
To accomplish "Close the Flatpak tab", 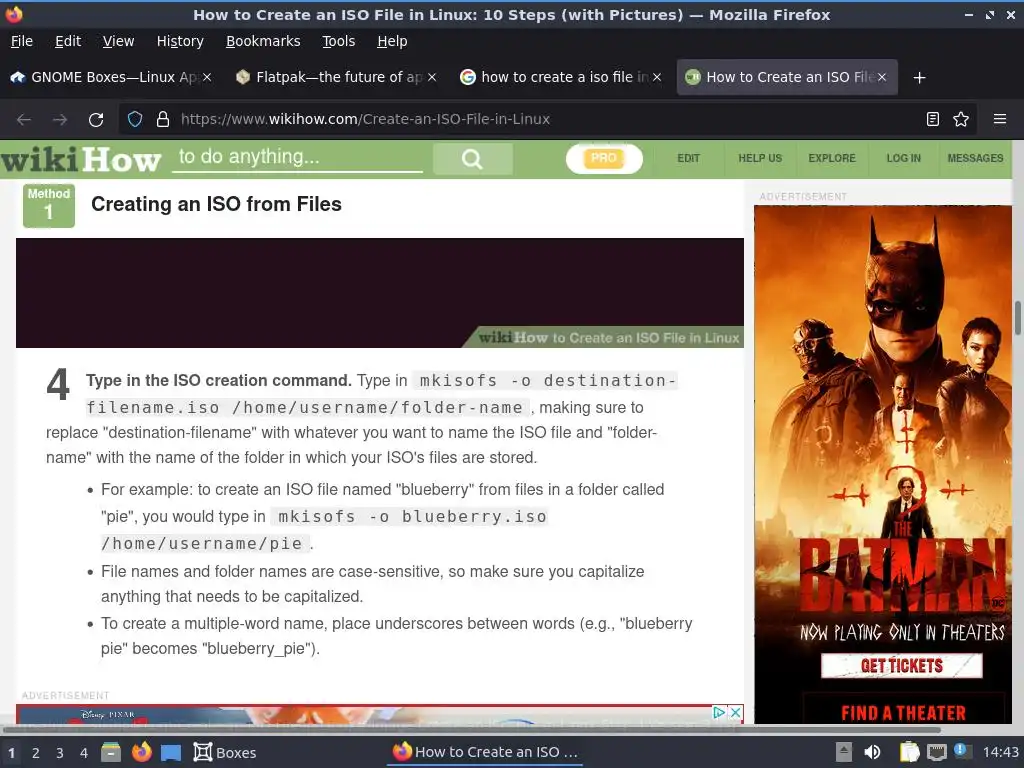I will click(x=432, y=77).
